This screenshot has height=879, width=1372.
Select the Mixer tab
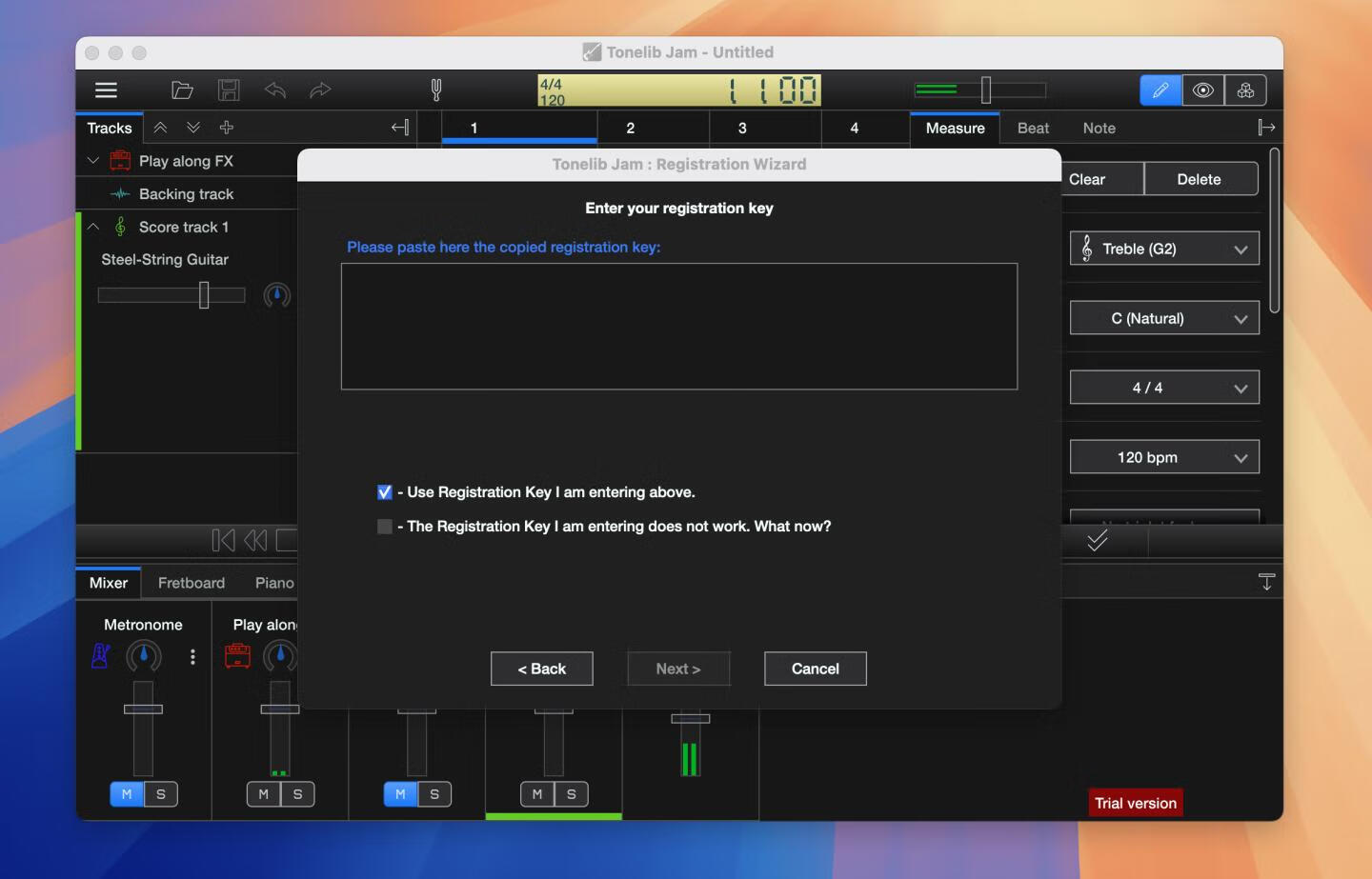click(x=109, y=583)
